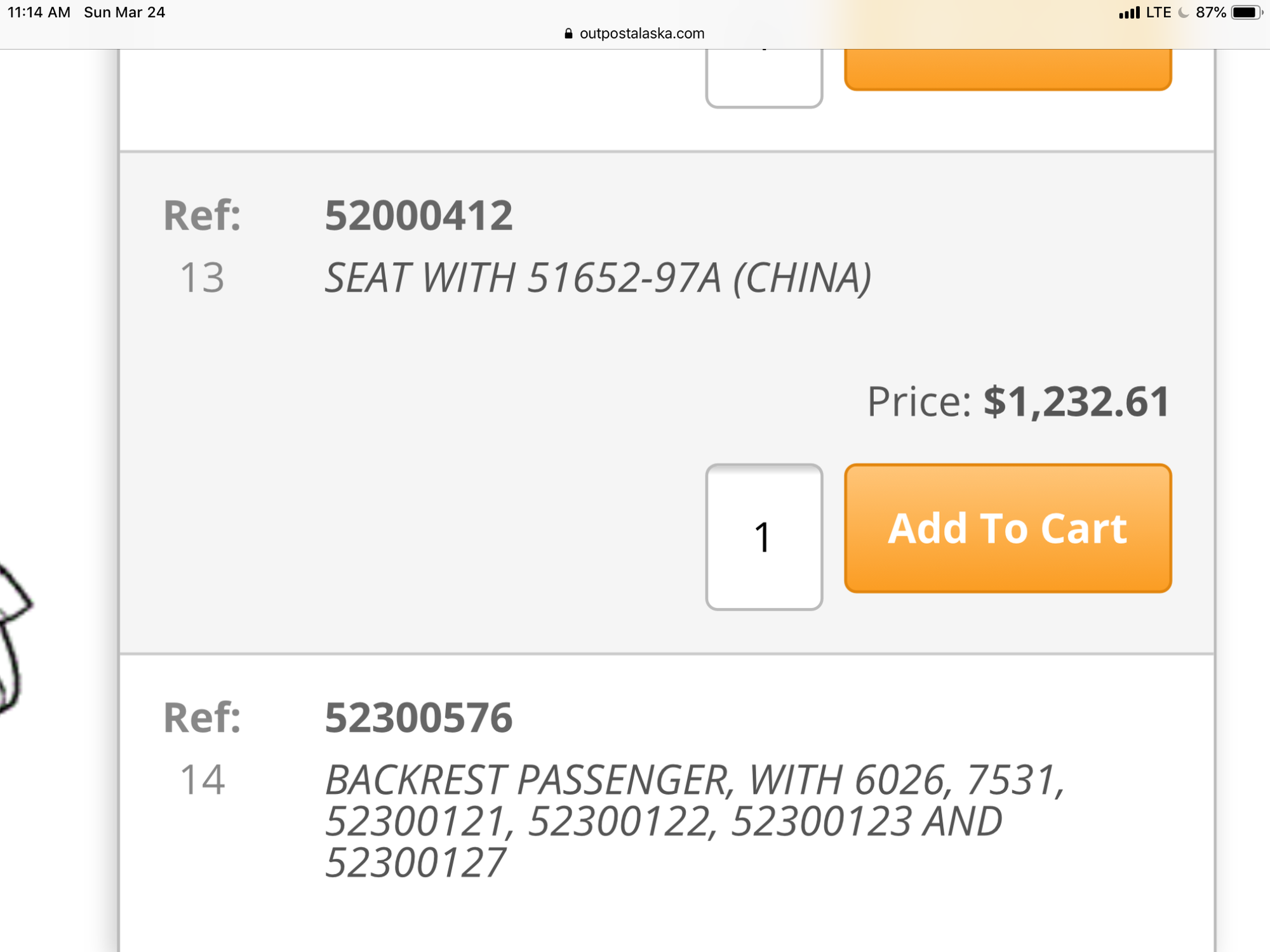Tap the LTE network indicator

click(x=1158, y=13)
